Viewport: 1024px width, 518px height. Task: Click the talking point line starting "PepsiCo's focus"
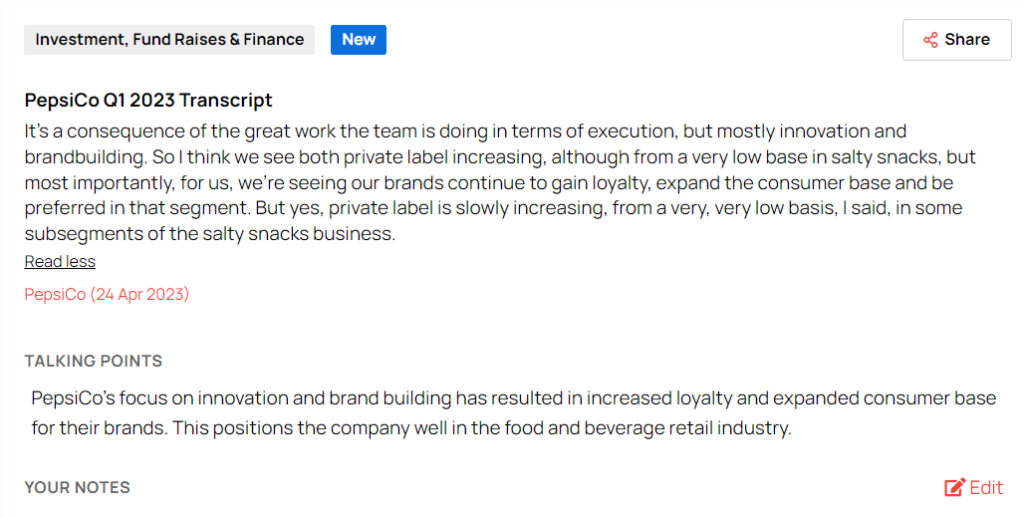coord(513,399)
